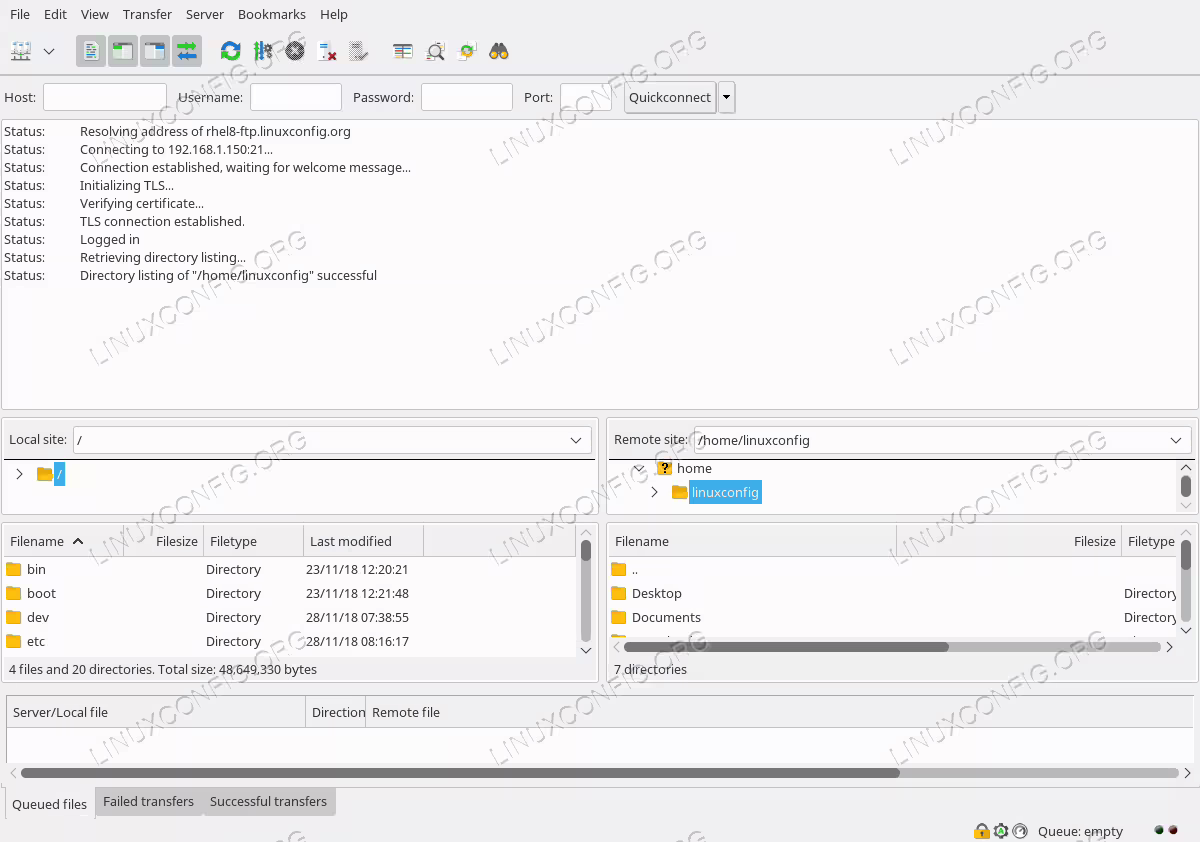Screen dimensions: 1200x842
Task: Open the Site Manager icon
Action: [21, 51]
